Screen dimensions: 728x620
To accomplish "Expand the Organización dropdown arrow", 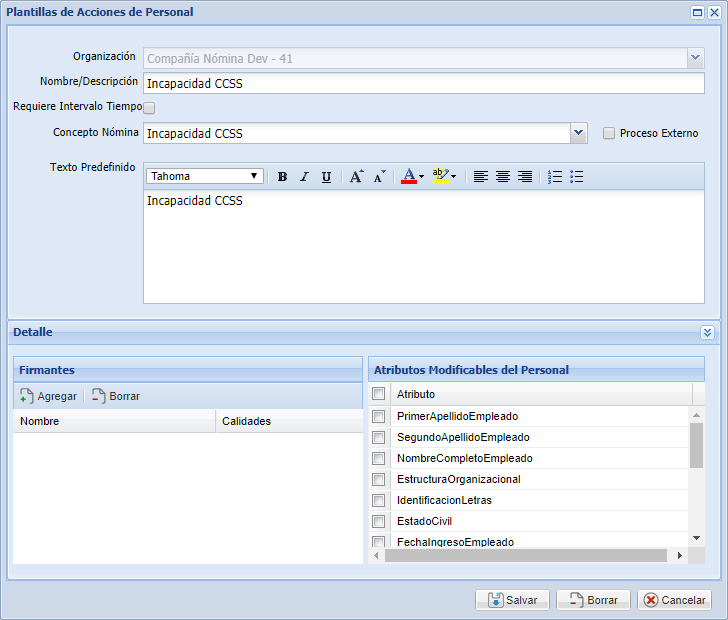I will click(x=695, y=58).
